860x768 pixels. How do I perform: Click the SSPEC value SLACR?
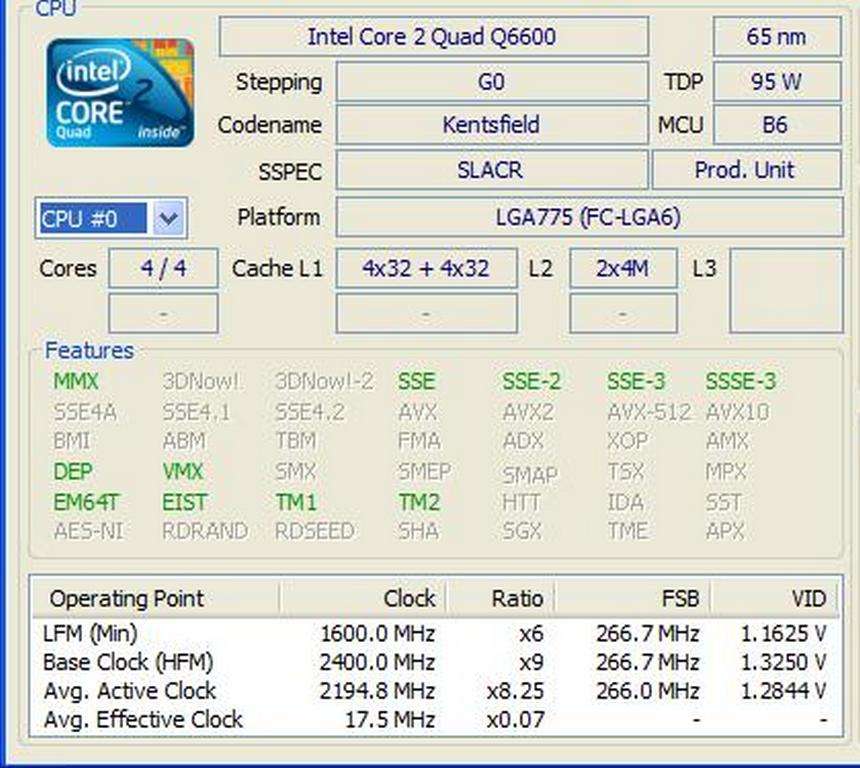coord(492,171)
